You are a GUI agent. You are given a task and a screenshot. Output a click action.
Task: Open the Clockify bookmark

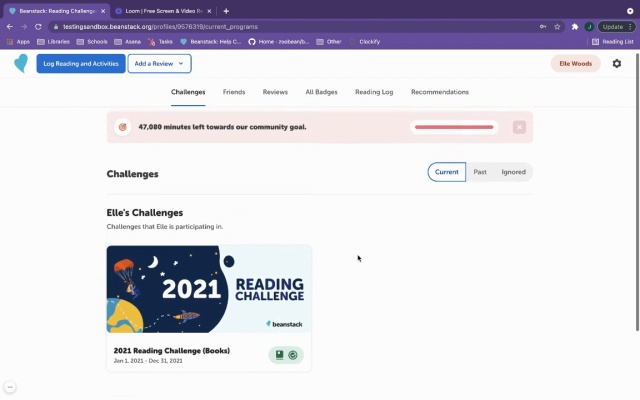(364, 42)
